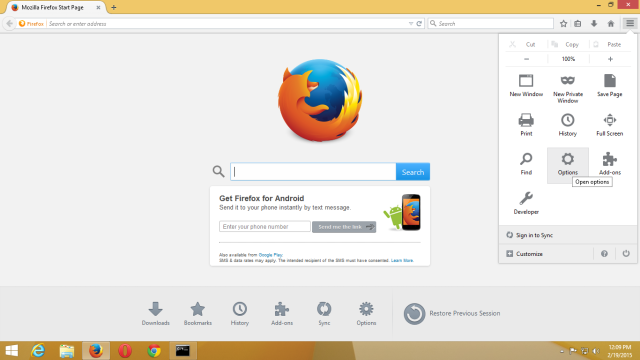
Task: Exit Firefox with power icon
Action: pos(626,253)
